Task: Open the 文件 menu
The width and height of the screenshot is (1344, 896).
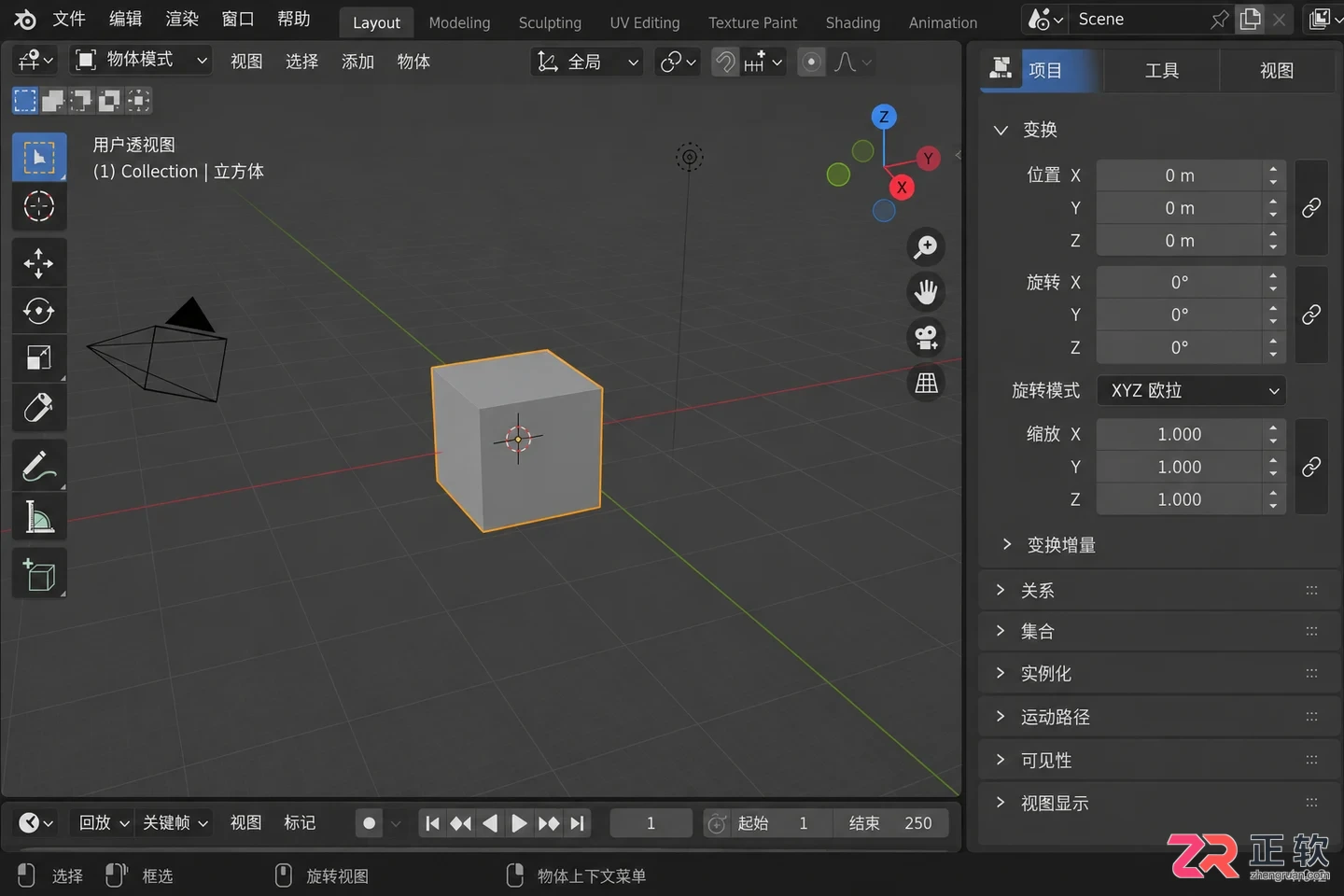Action: (69, 20)
